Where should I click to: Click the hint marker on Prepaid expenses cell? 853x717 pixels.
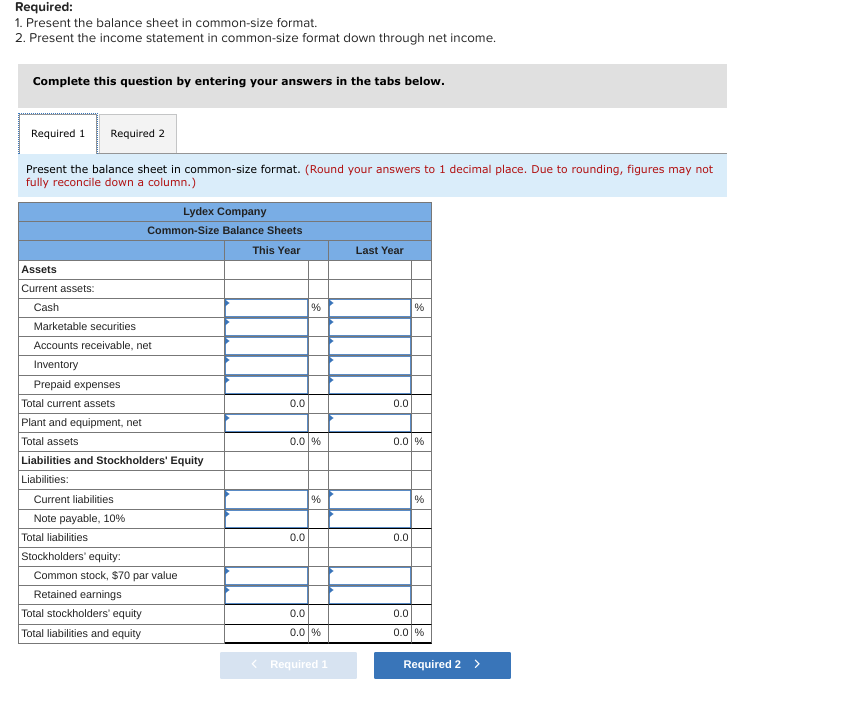[228, 380]
